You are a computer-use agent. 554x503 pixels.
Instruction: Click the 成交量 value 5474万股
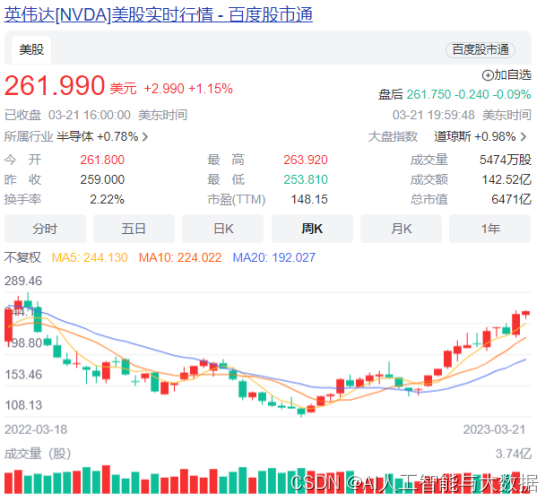505,160
